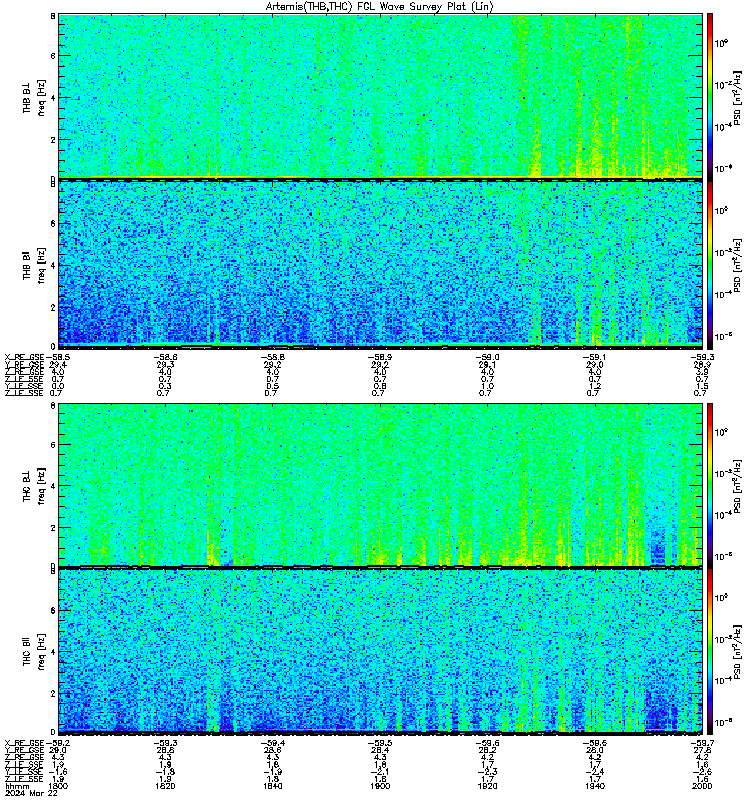Click the THC B∥ spectrogram panel

tap(380, 651)
